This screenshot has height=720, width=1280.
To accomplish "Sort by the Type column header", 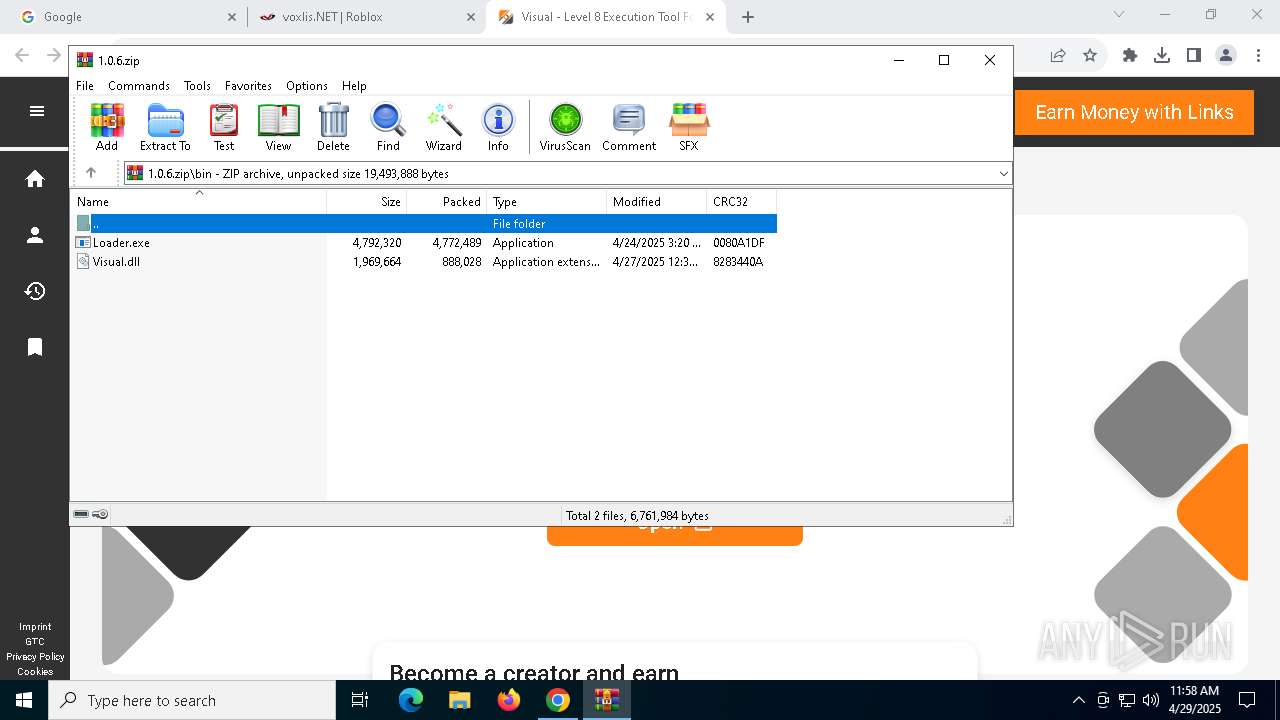I will 547,201.
